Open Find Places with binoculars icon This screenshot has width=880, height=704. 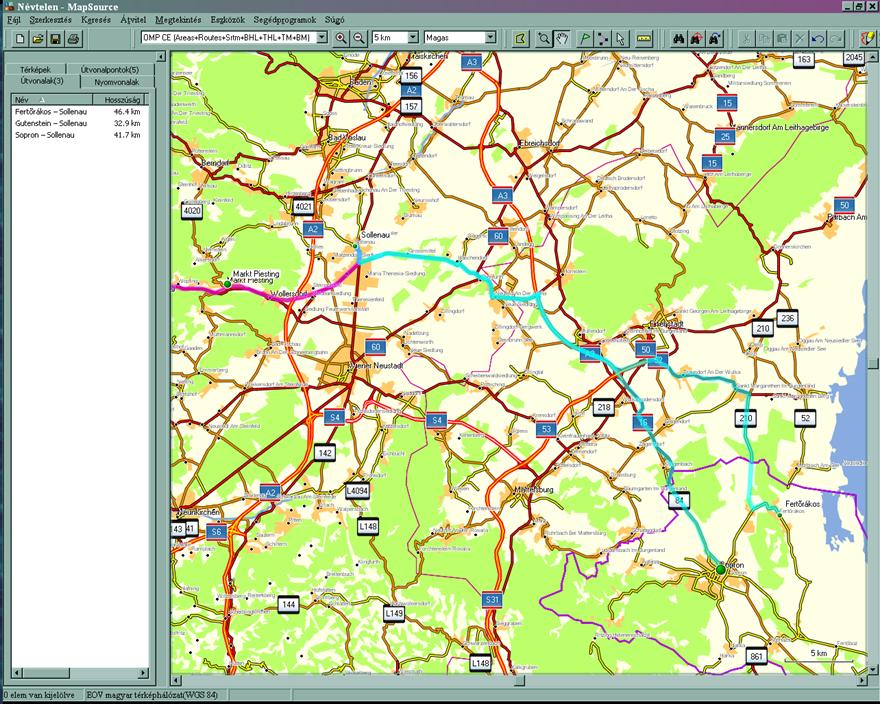click(x=679, y=38)
